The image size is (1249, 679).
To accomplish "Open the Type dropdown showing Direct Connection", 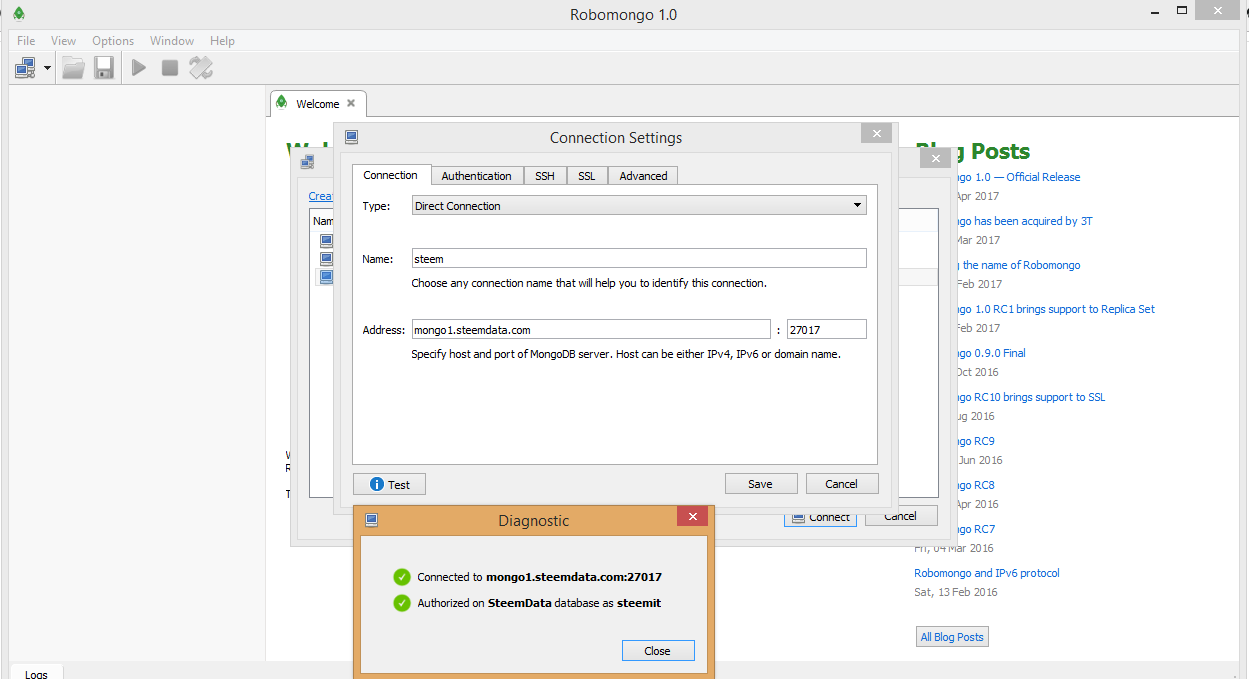I will [639, 205].
